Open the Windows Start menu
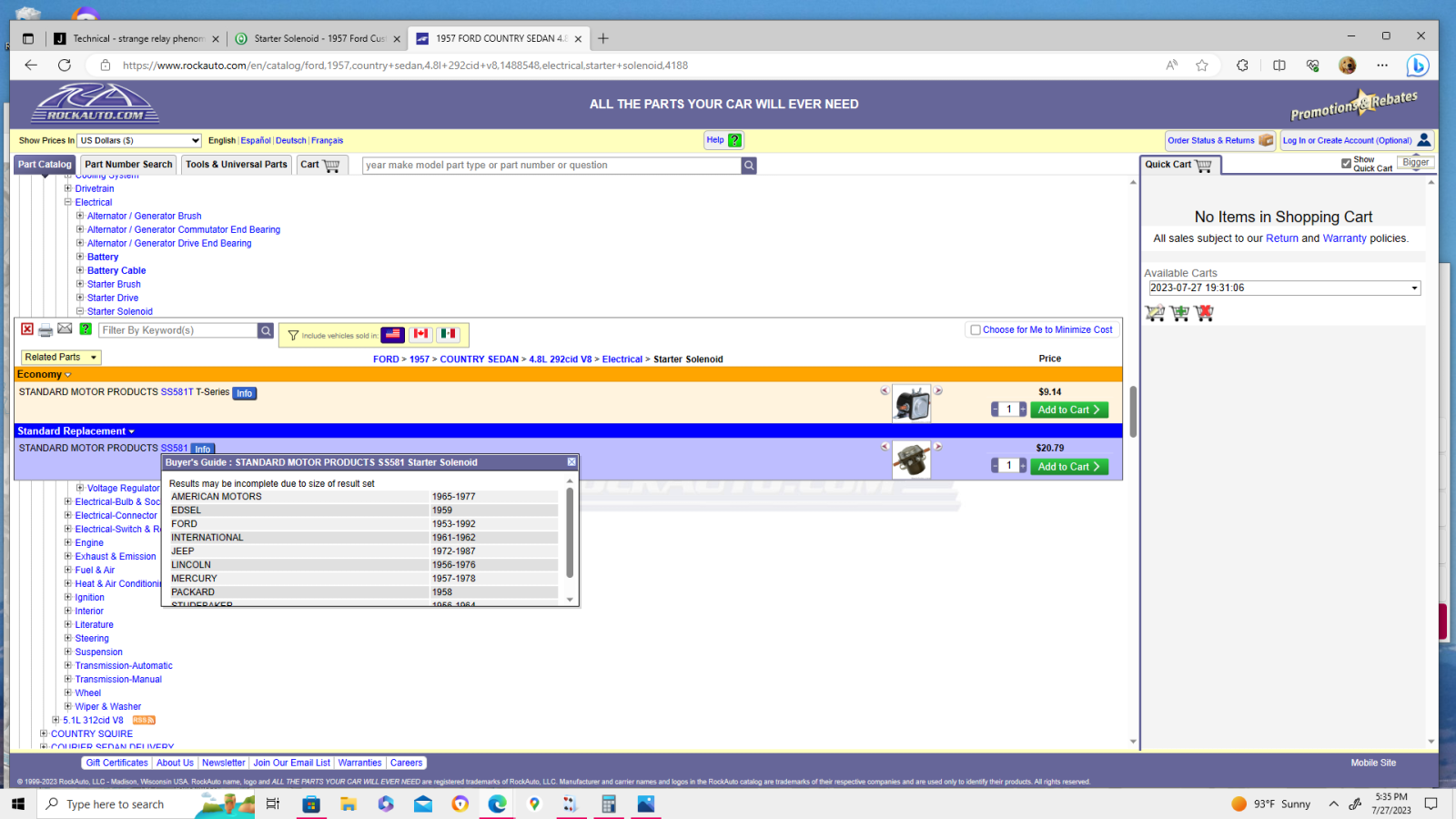The width and height of the screenshot is (1456, 819). tap(17, 804)
